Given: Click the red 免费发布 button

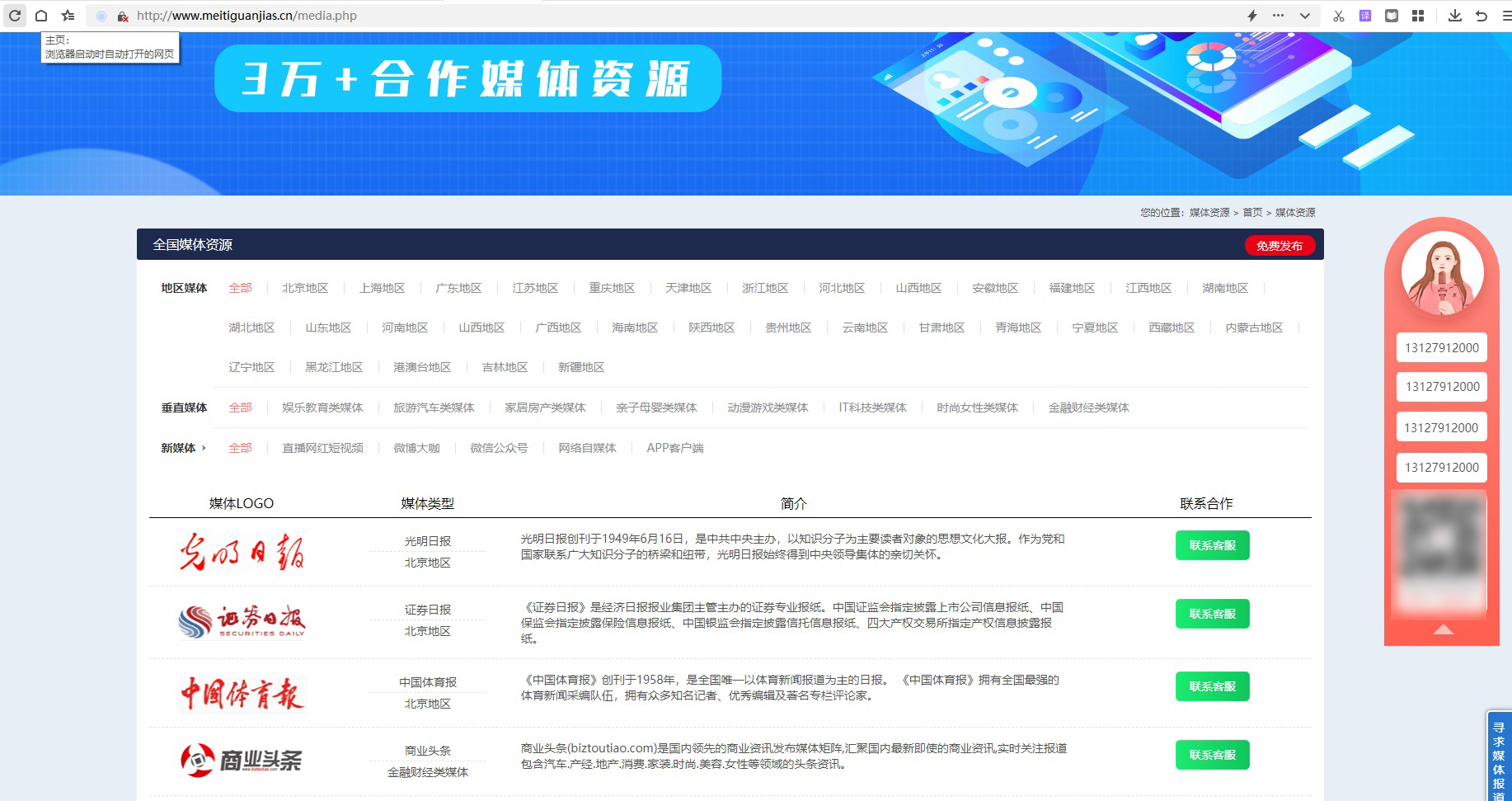Looking at the screenshot, I should (1279, 246).
